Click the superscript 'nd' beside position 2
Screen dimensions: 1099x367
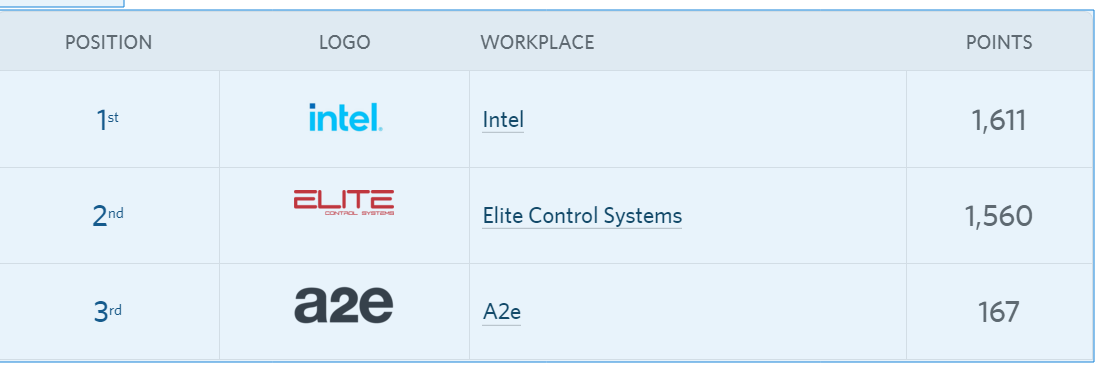(116, 212)
